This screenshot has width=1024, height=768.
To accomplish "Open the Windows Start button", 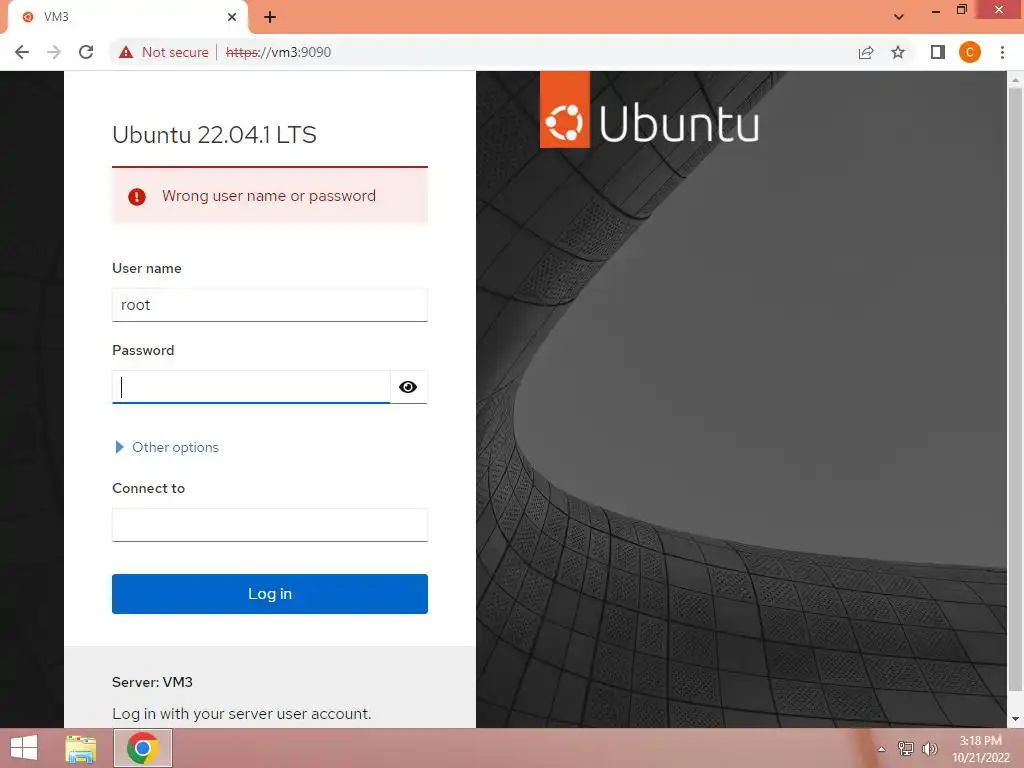I will coord(24,748).
